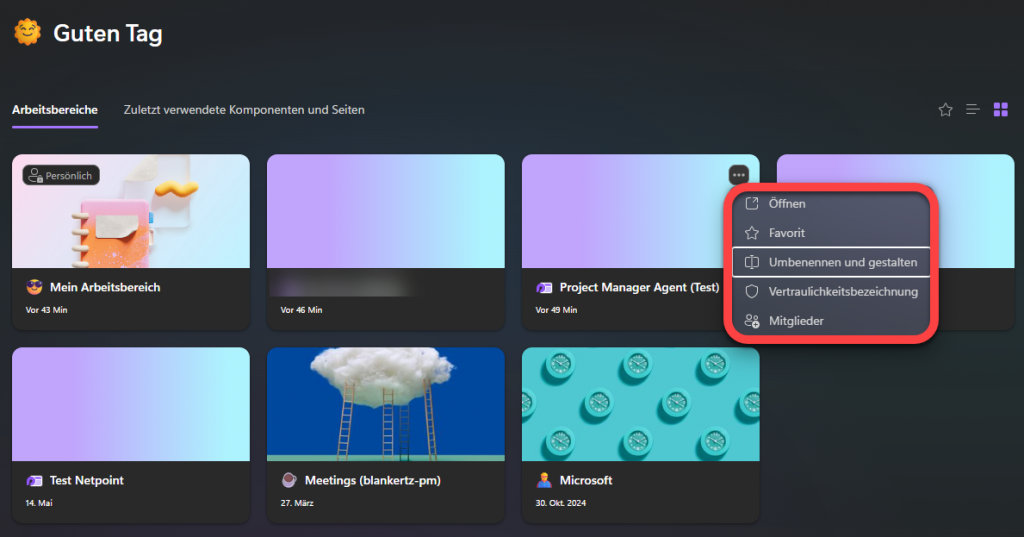Choose Favorit from the context menu
Screen dimensions: 1024x537
coord(787,233)
